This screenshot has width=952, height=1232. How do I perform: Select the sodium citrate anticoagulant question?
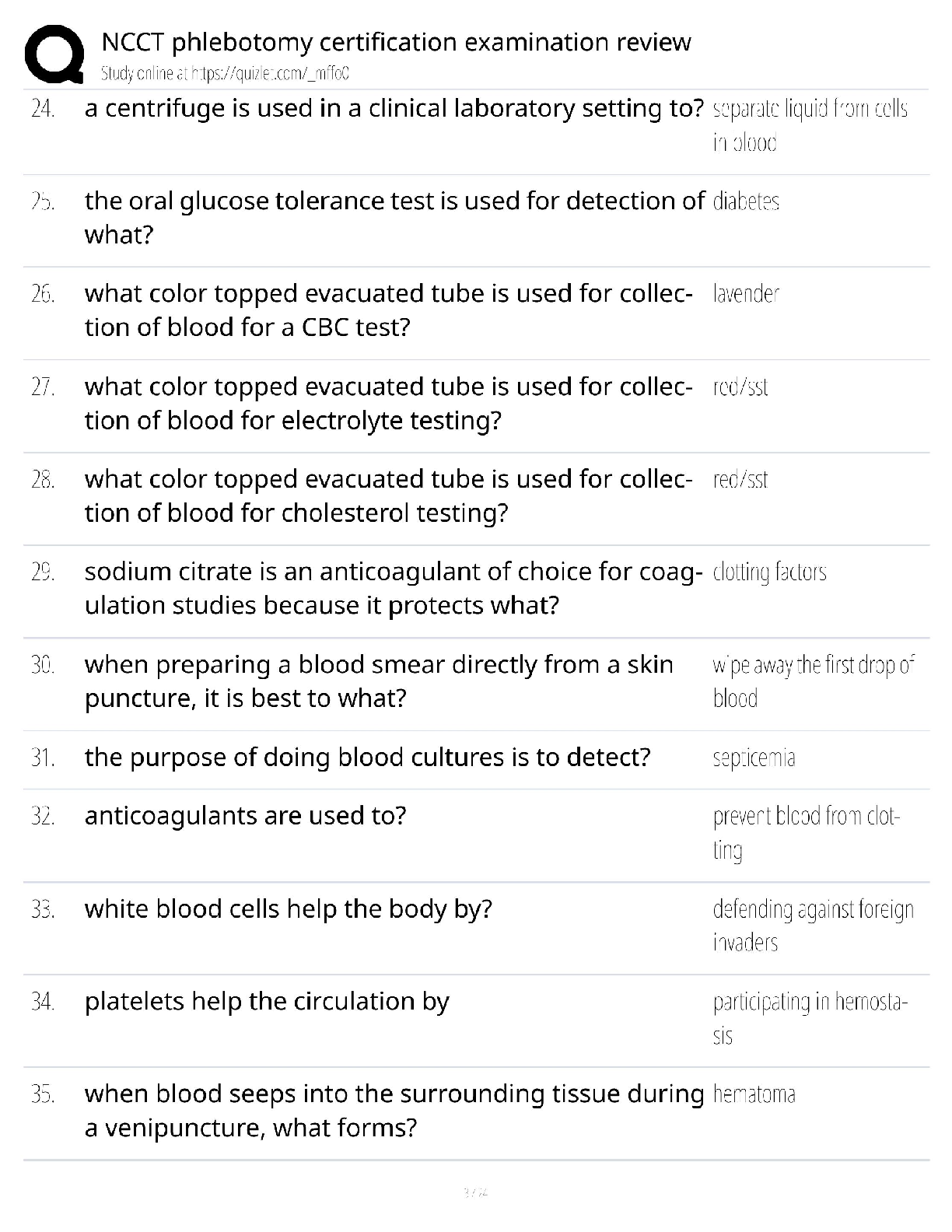pyautogui.click(x=394, y=588)
